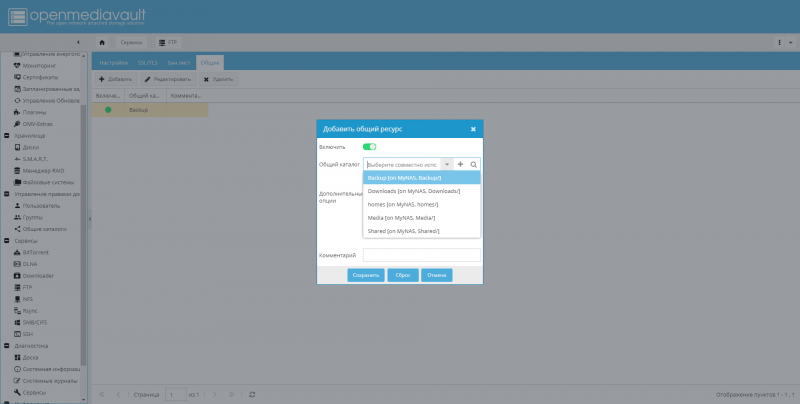
Task: Click the Home icon in breadcrumb
Action: coord(102,42)
